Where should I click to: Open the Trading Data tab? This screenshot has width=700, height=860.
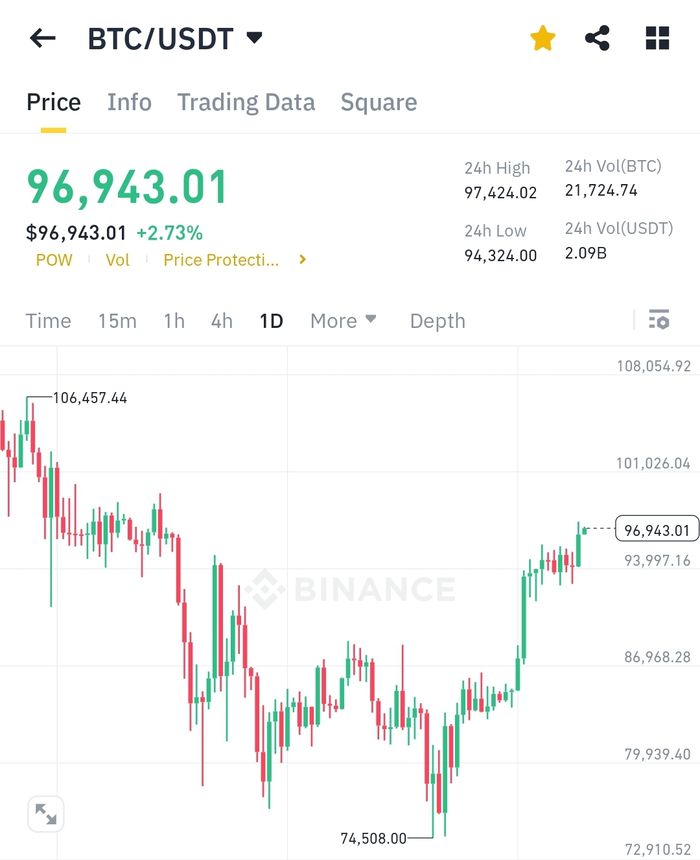[246, 102]
